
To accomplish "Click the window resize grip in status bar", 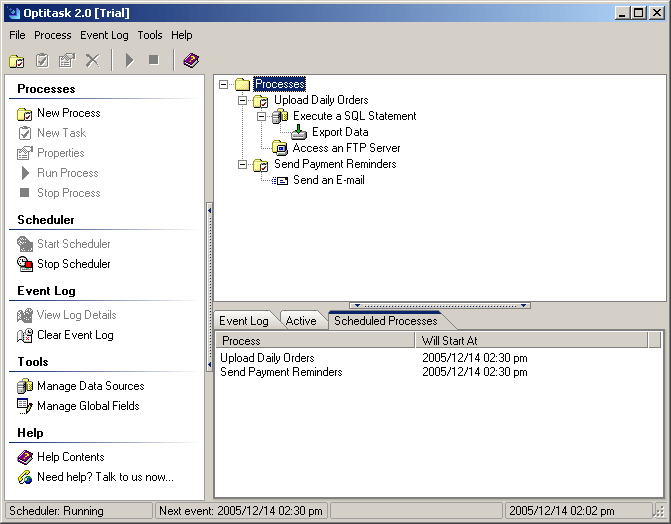I will point(660,512).
